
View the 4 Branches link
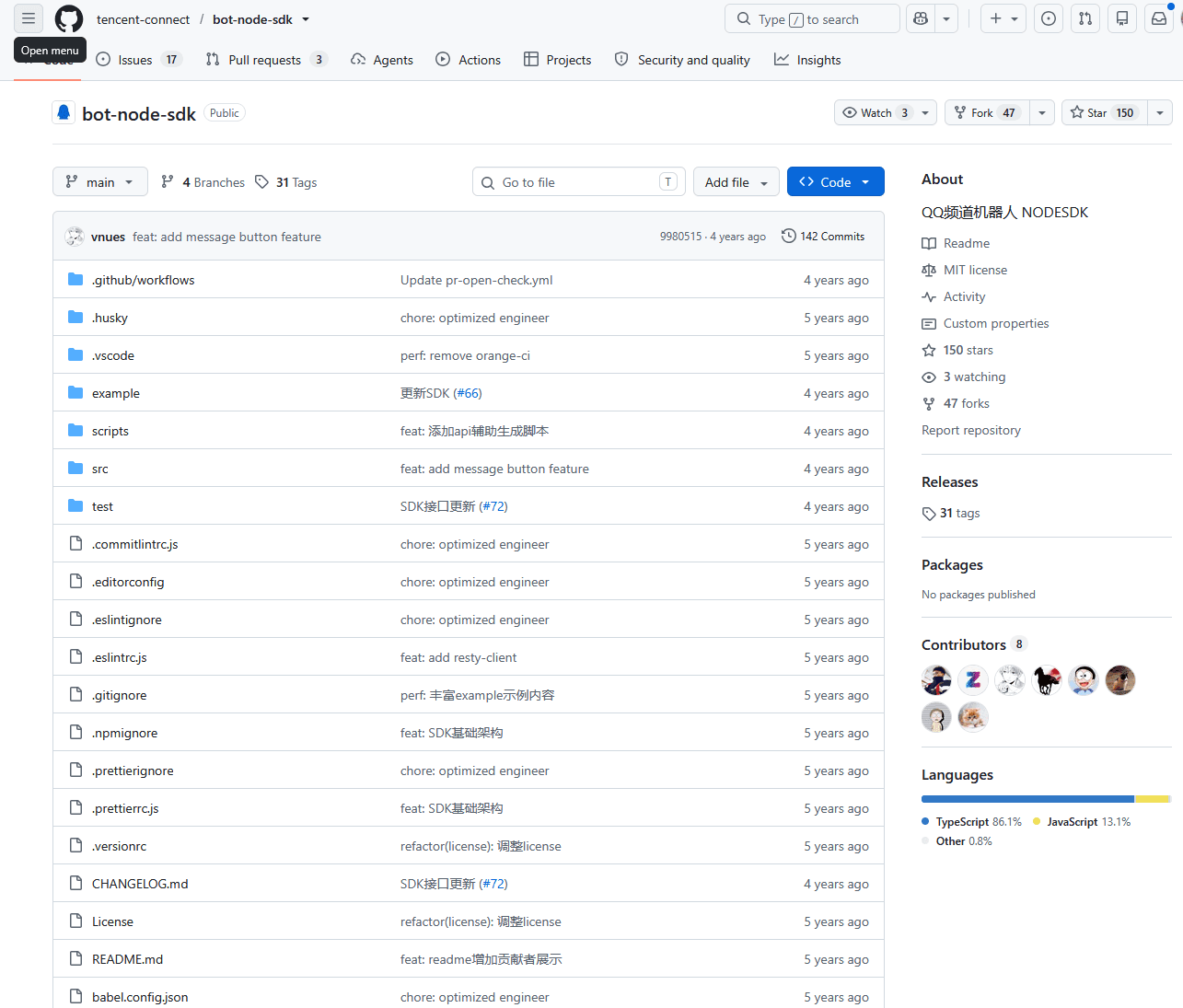click(203, 182)
